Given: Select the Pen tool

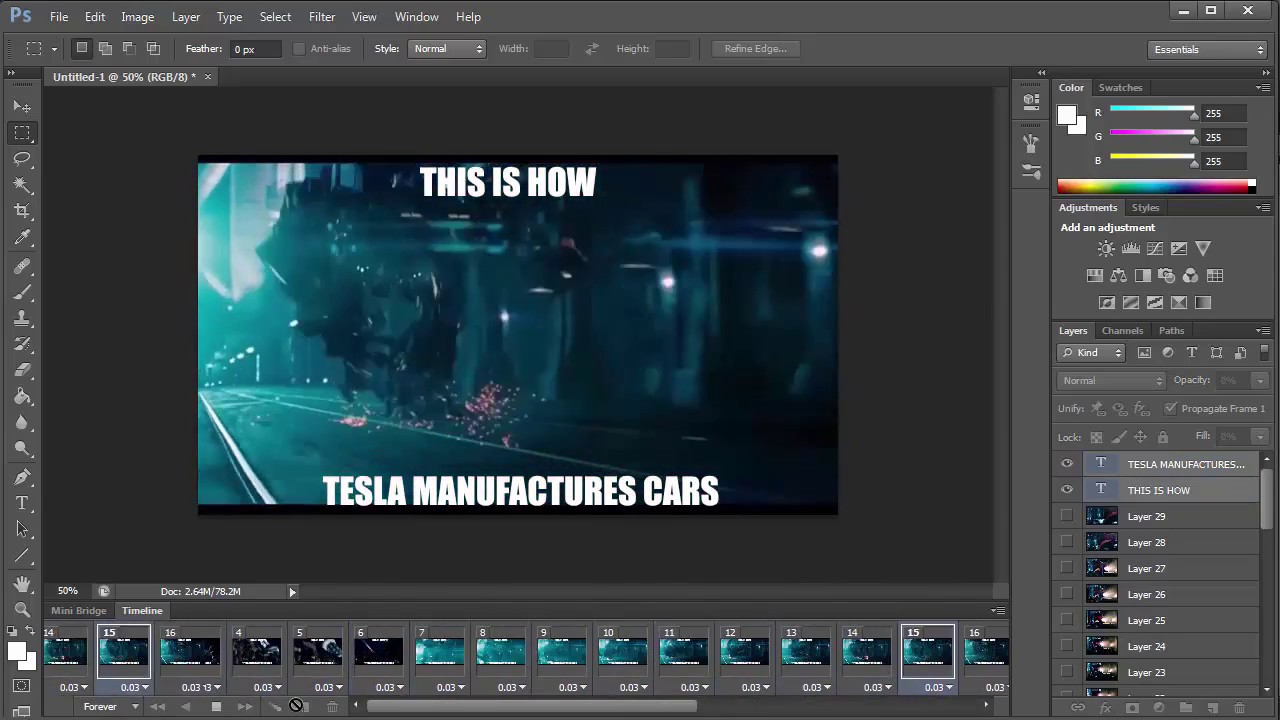Looking at the screenshot, I should coord(22,477).
